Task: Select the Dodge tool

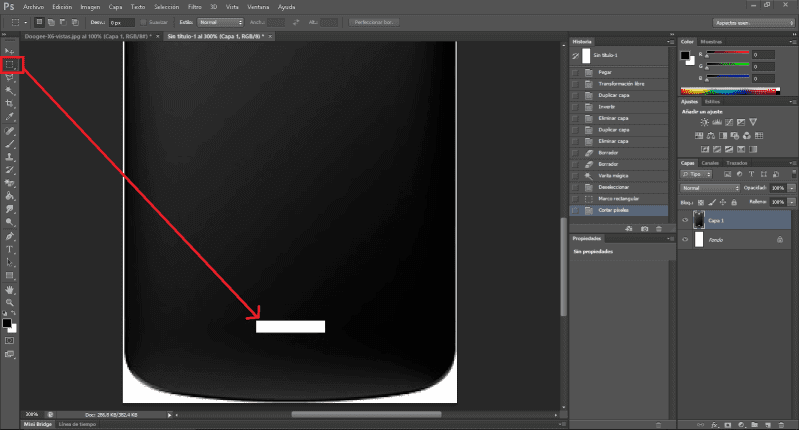Action: click(9, 222)
